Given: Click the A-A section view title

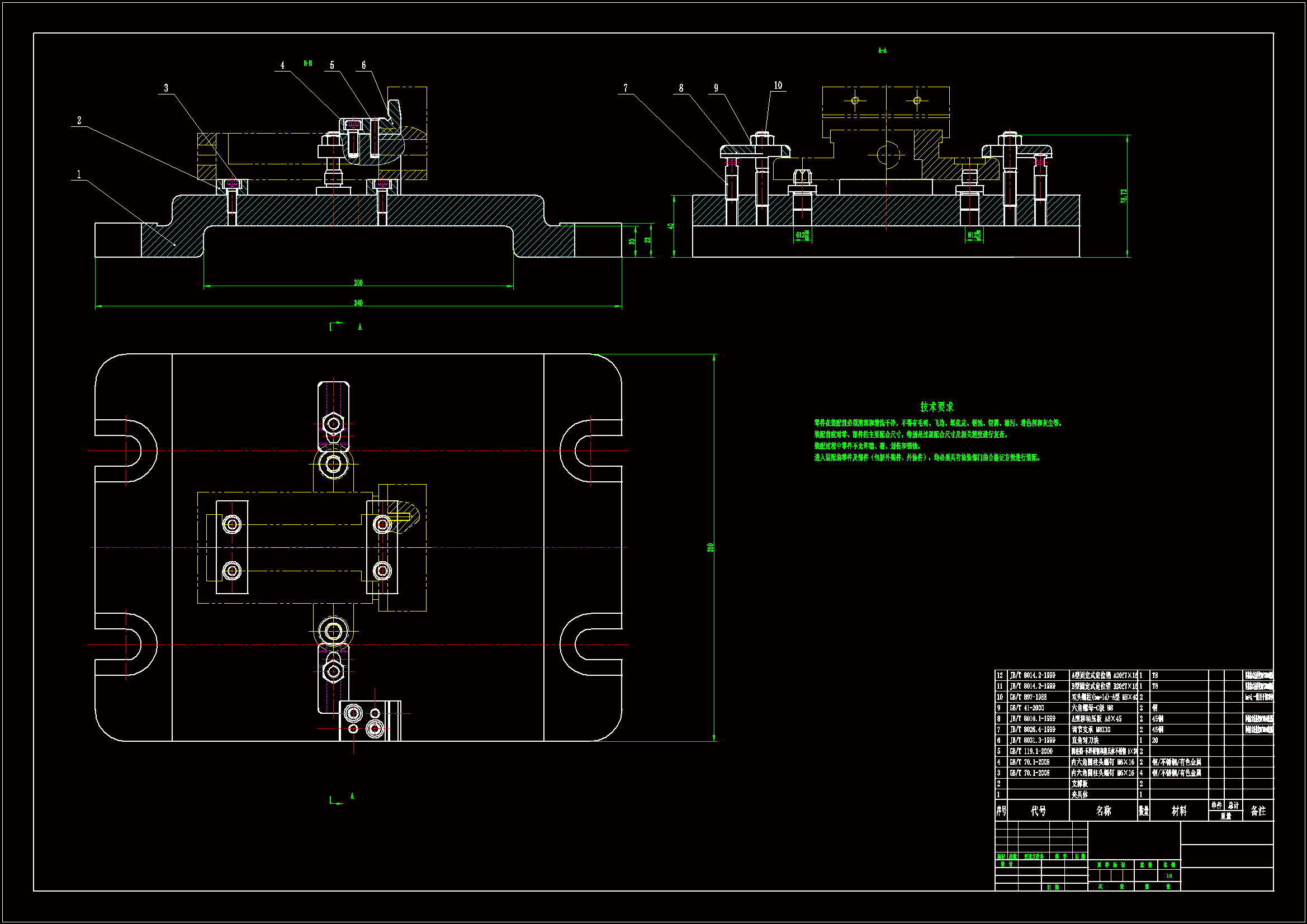Looking at the screenshot, I should (x=882, y=51).
